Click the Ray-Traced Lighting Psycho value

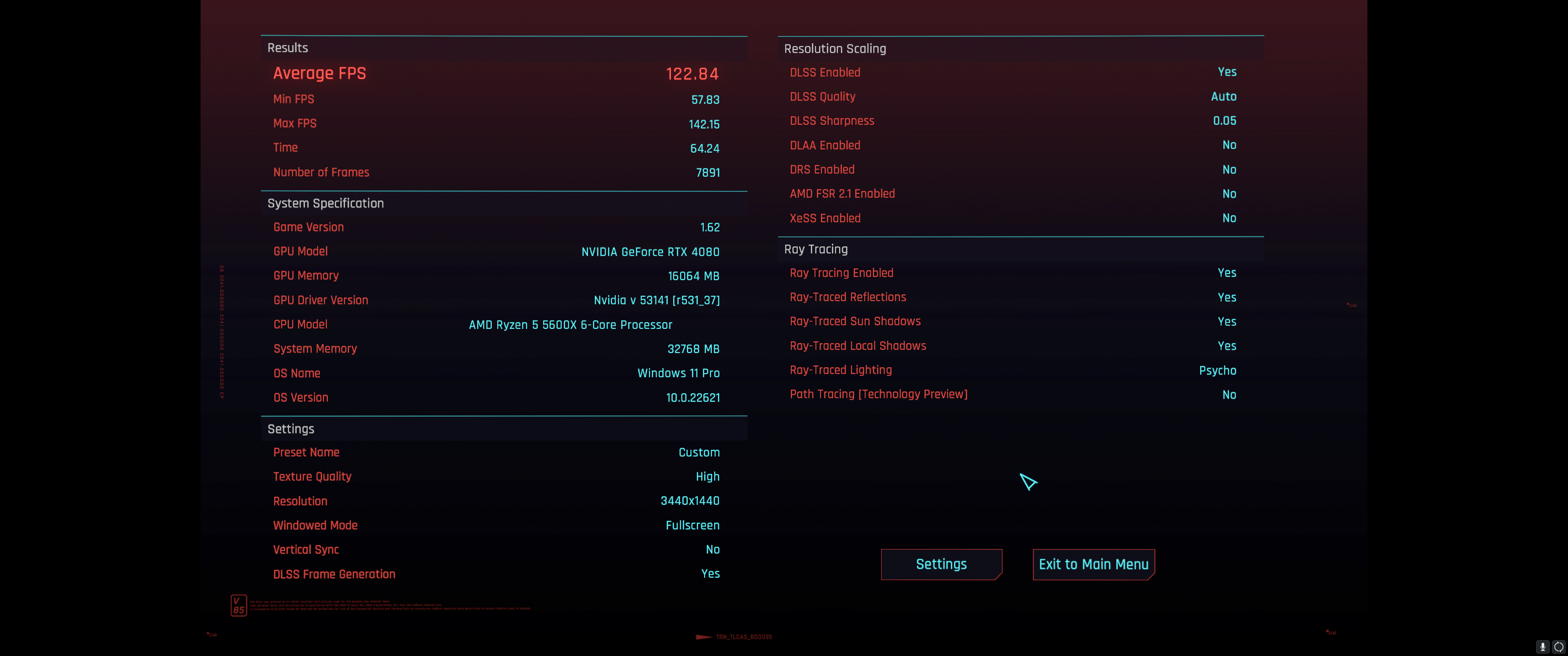click(1217, 370)
